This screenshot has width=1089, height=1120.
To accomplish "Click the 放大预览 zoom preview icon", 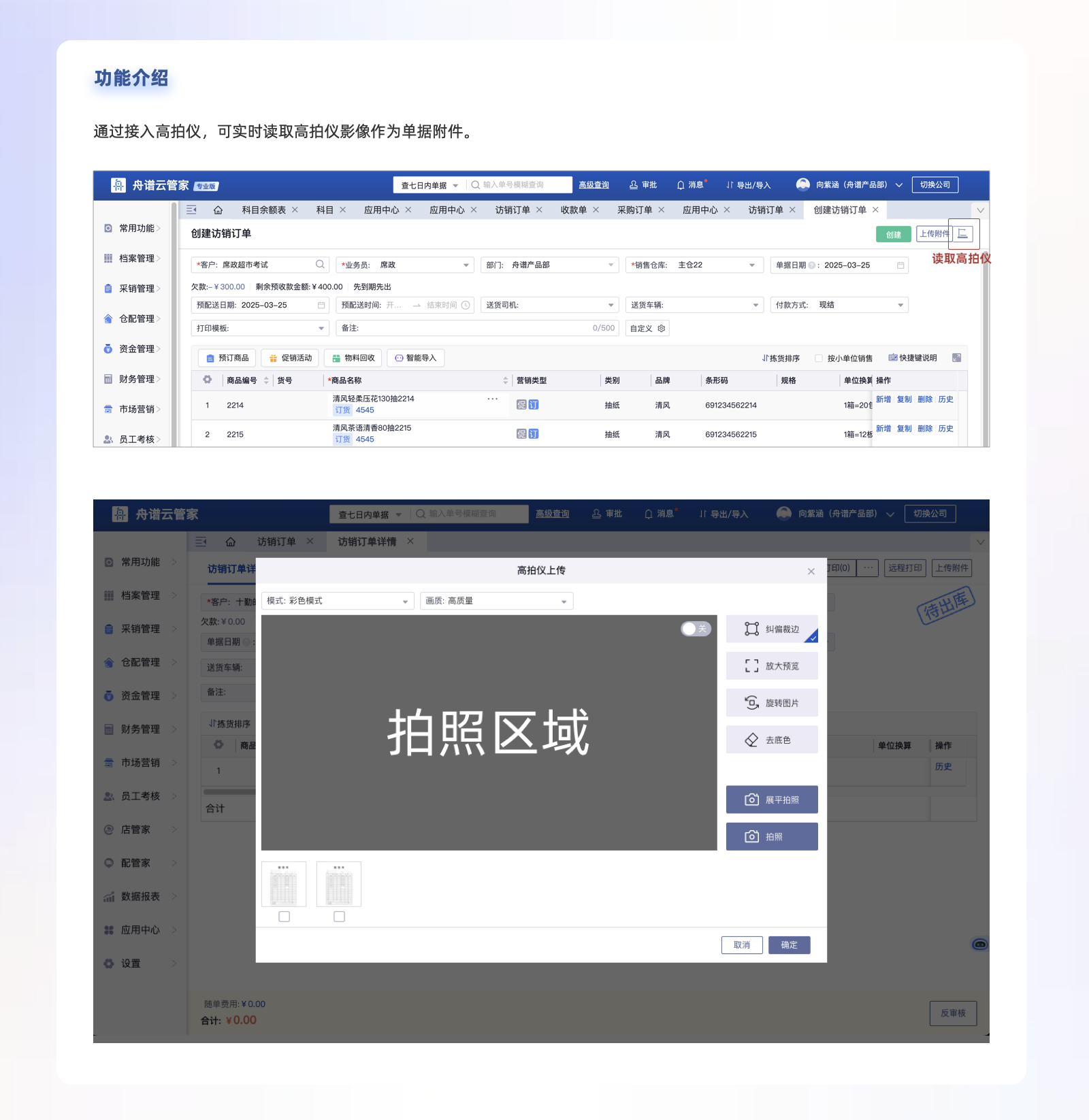I will (772, 665).
